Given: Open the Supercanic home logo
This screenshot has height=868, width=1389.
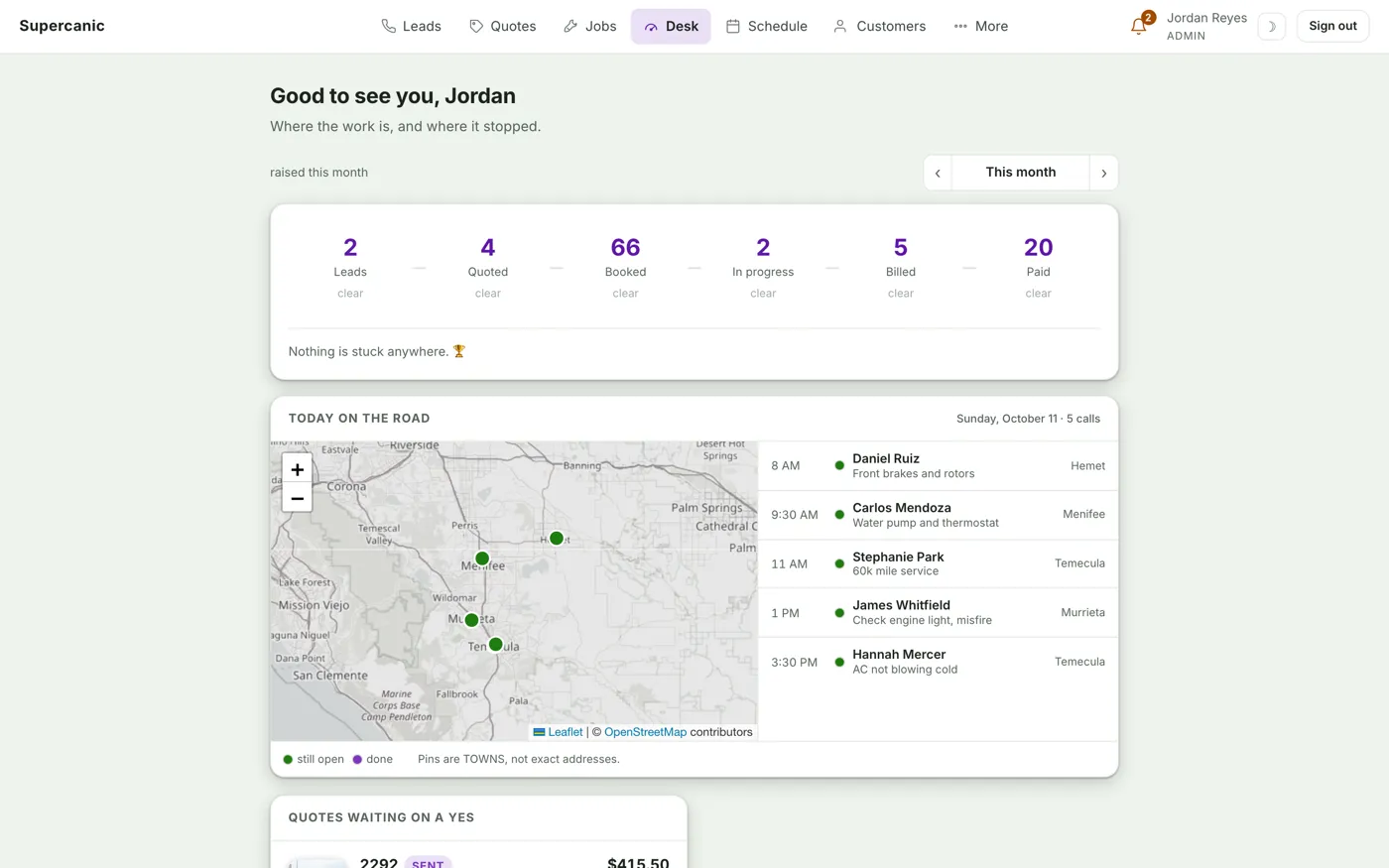Looking at the screenshot, I should [x=62, y=26].
